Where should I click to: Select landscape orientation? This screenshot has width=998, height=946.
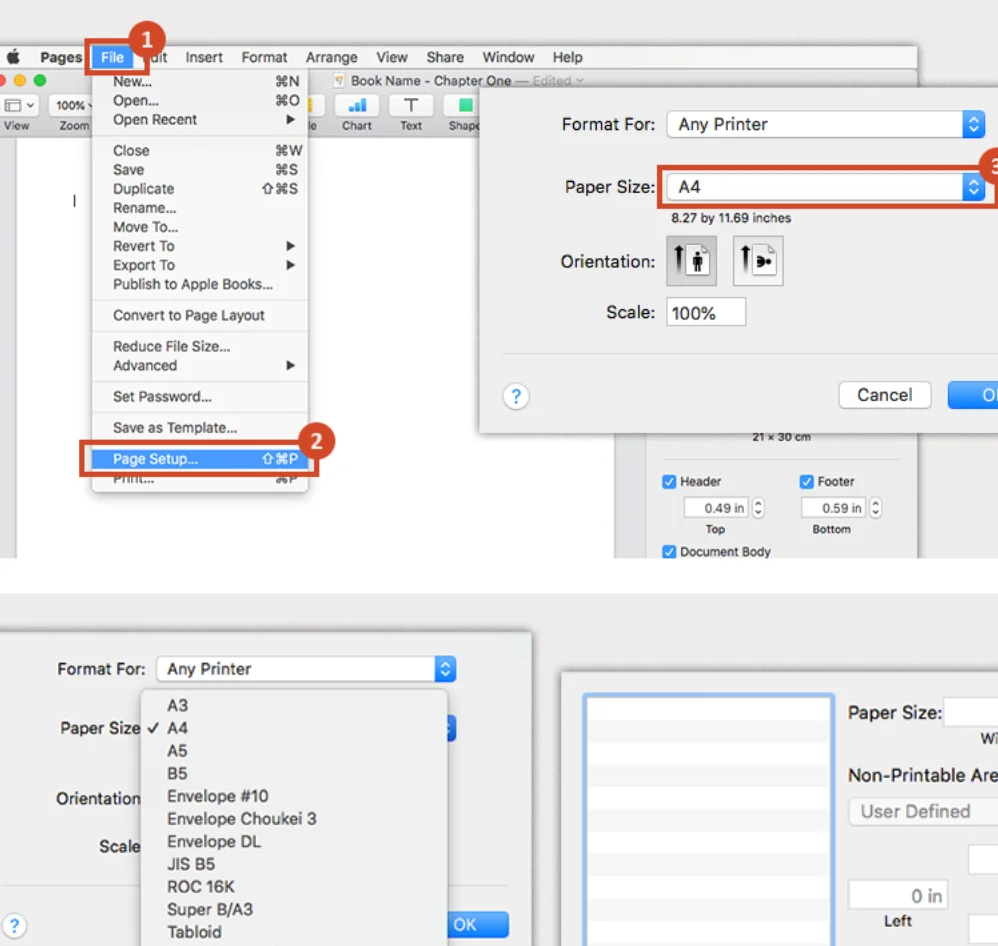click(x=757, y=261)
